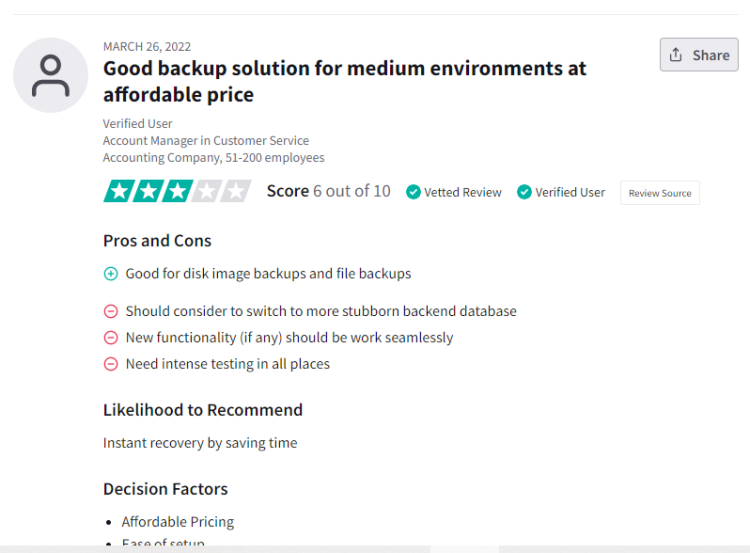This screenshot has height=553, width=750.
Task: Click the green plus icon beside disk image pro
Action: pos(111,274)
